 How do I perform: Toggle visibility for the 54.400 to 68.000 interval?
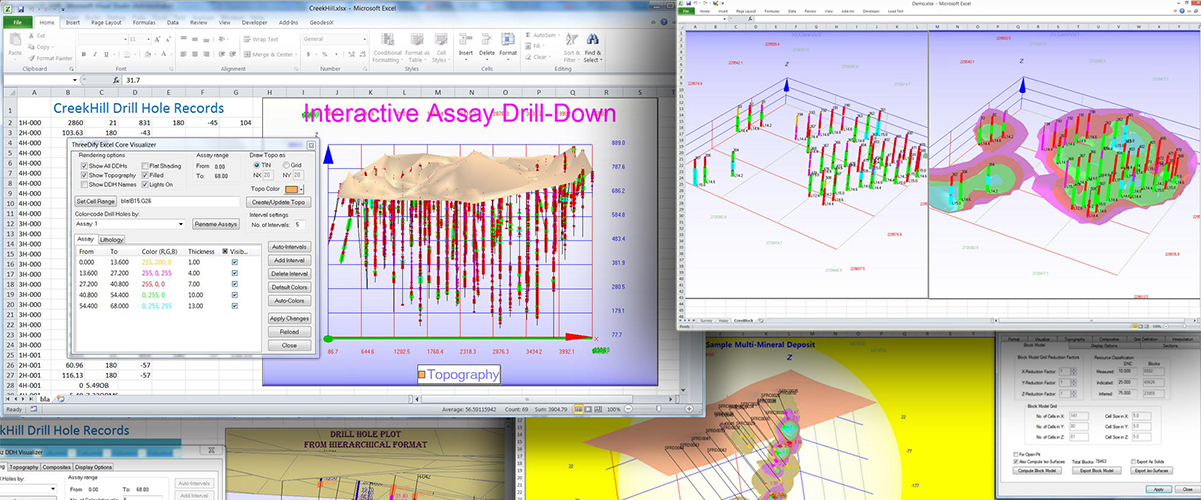pos(235,306)
